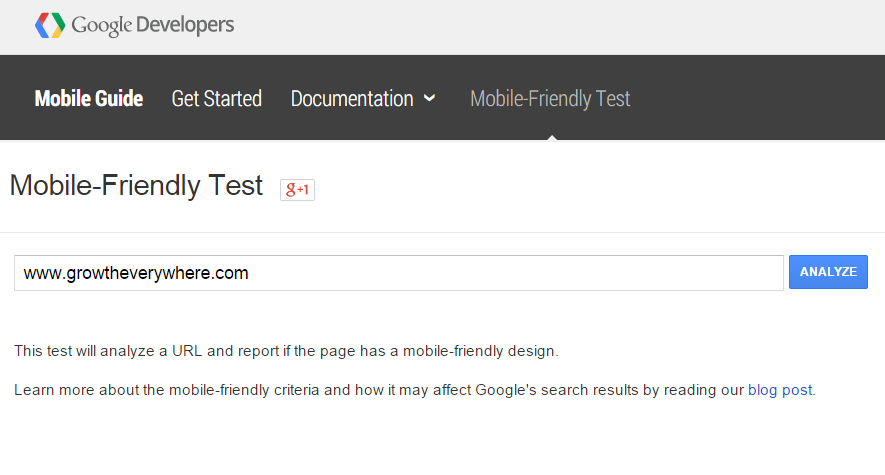Click the Mobile-Friendly Test page heading

(x=136, y=186)
